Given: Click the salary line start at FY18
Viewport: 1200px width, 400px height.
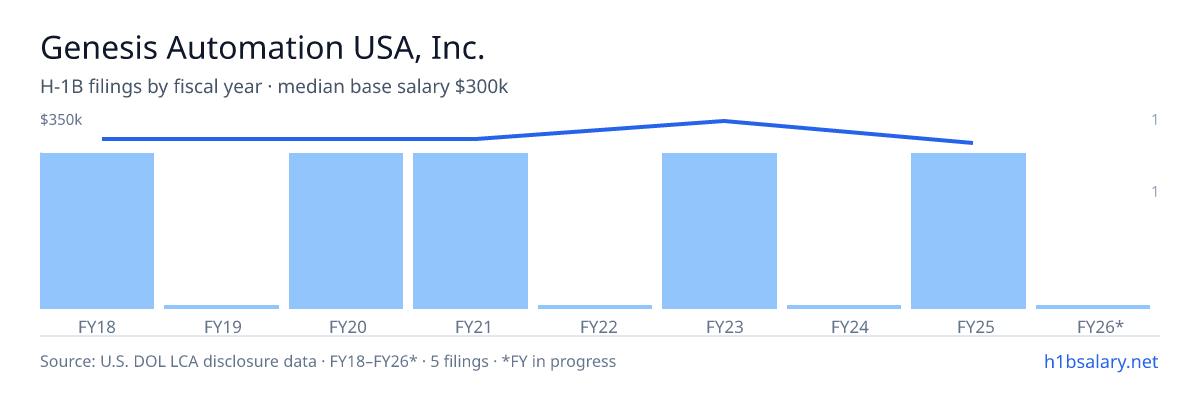Looking at the screenshot, I should [104, 139].
